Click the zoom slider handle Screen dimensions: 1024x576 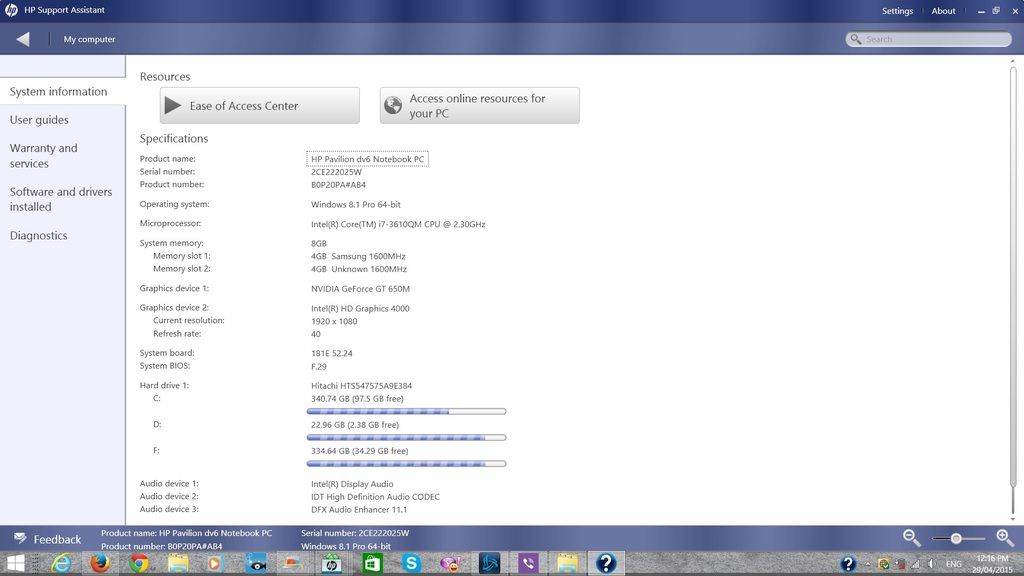point(956,538)
